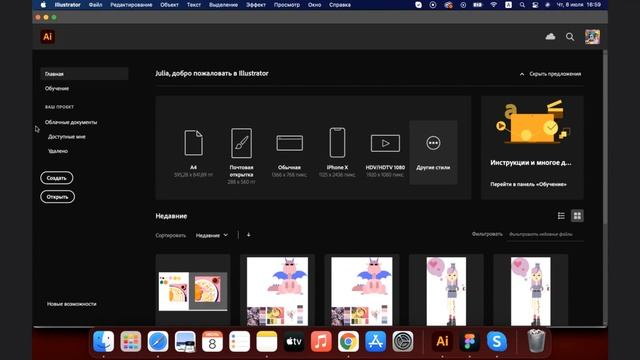The width and height of the screenshot is (640, 360).
Task: Open Launchpad from the Dock
Action: (x=131, y=341)
